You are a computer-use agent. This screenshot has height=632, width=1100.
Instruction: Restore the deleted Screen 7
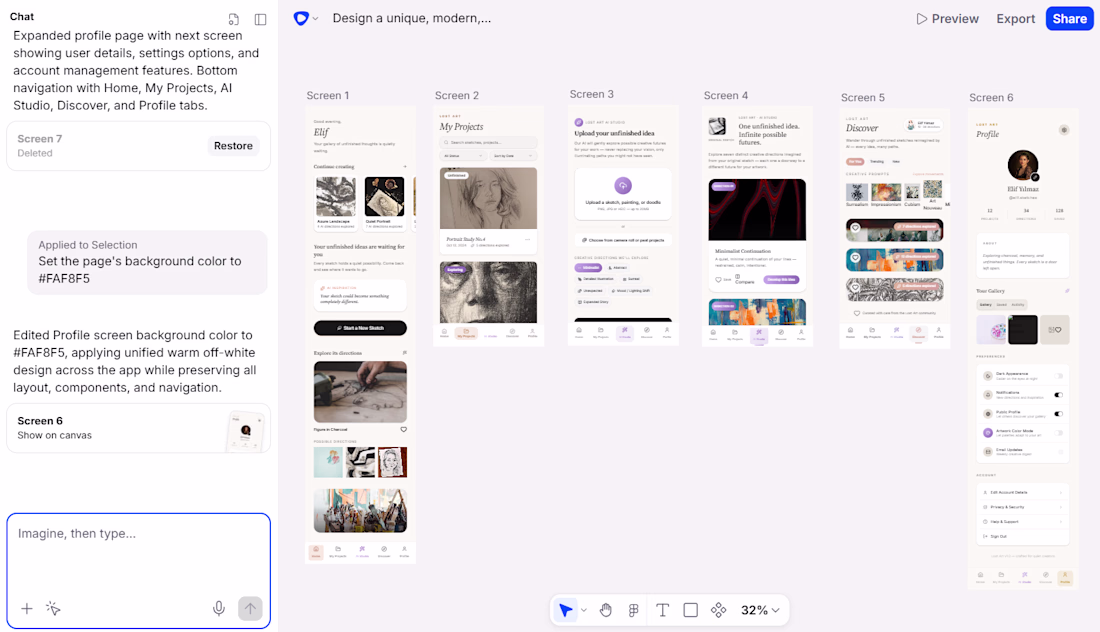(x=233, y=146)
